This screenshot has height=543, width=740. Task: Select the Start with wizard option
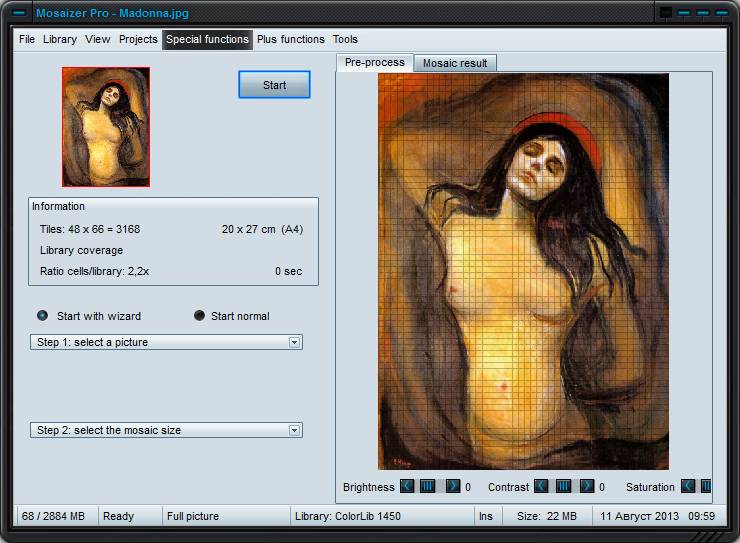[42, 316]
